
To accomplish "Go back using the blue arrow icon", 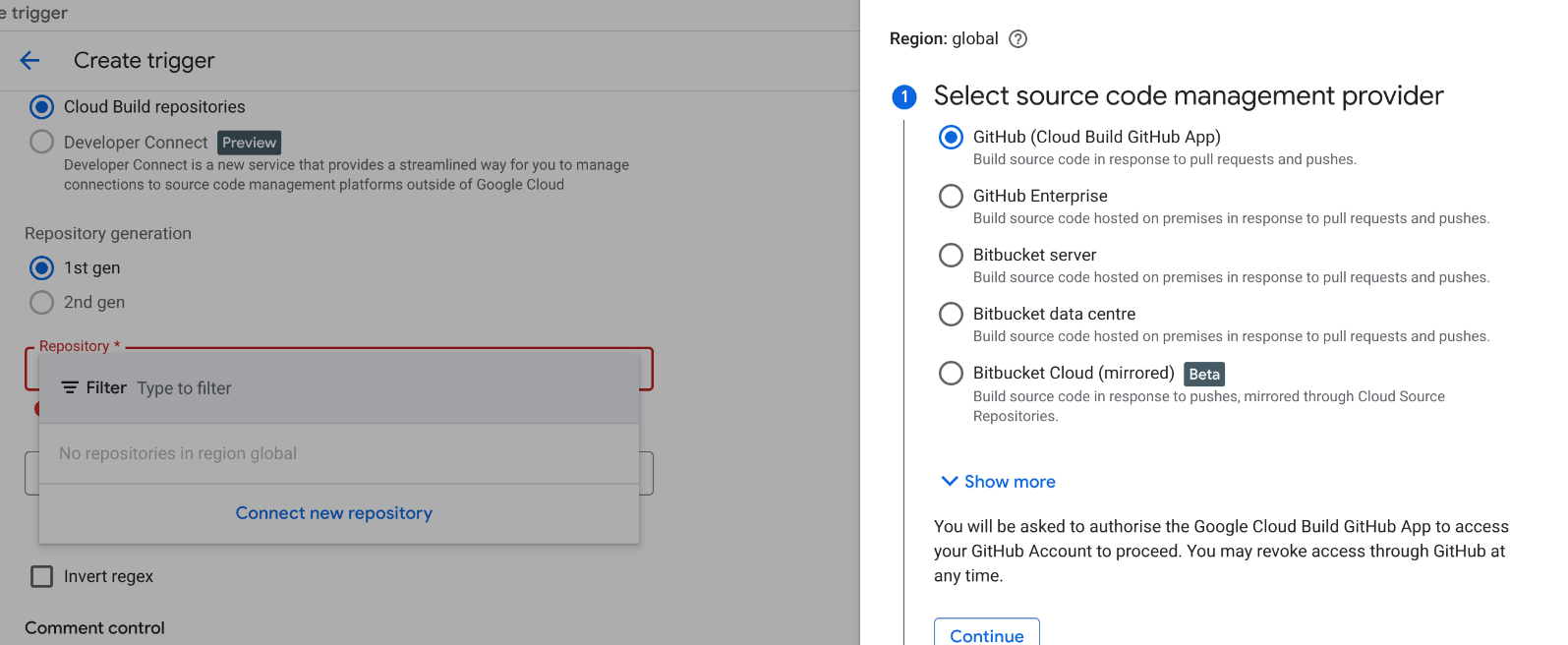I will coord(29,60).
